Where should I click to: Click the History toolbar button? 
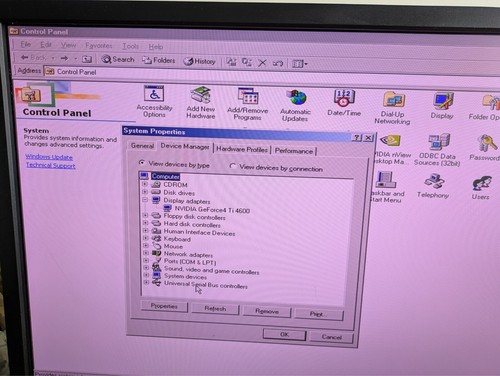point(199,61)
